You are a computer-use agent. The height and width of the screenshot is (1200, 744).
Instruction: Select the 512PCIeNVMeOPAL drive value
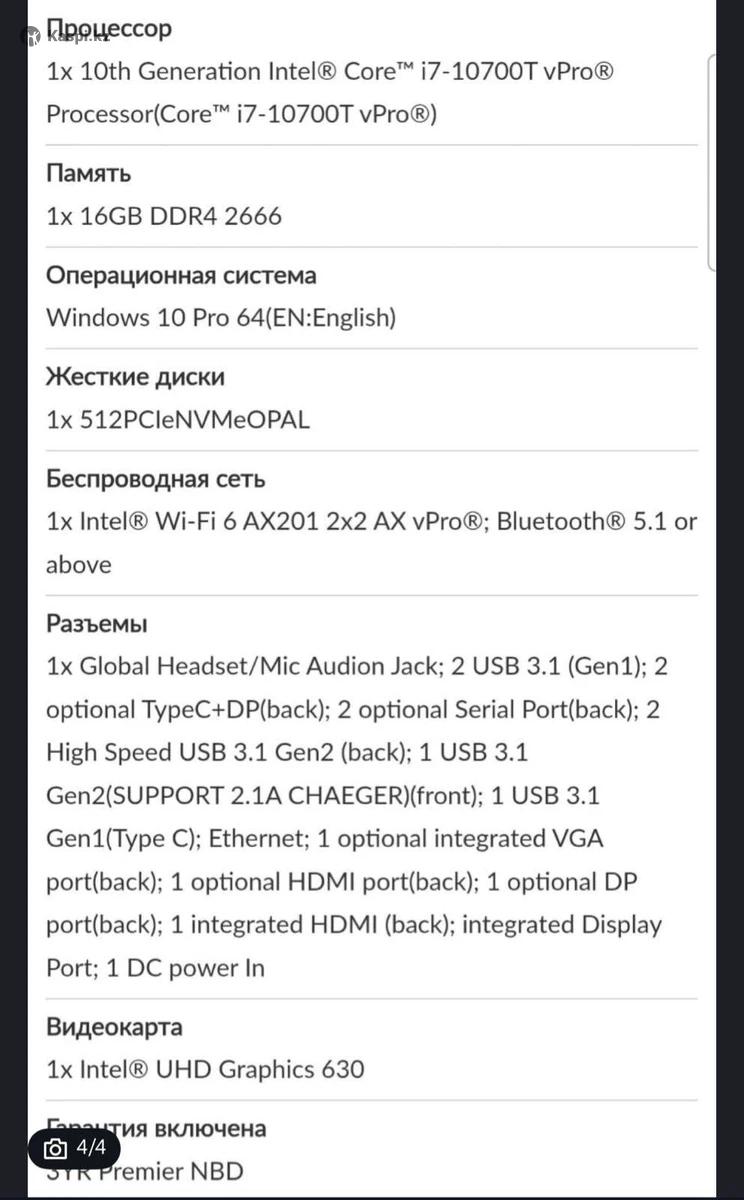point(178,420)
